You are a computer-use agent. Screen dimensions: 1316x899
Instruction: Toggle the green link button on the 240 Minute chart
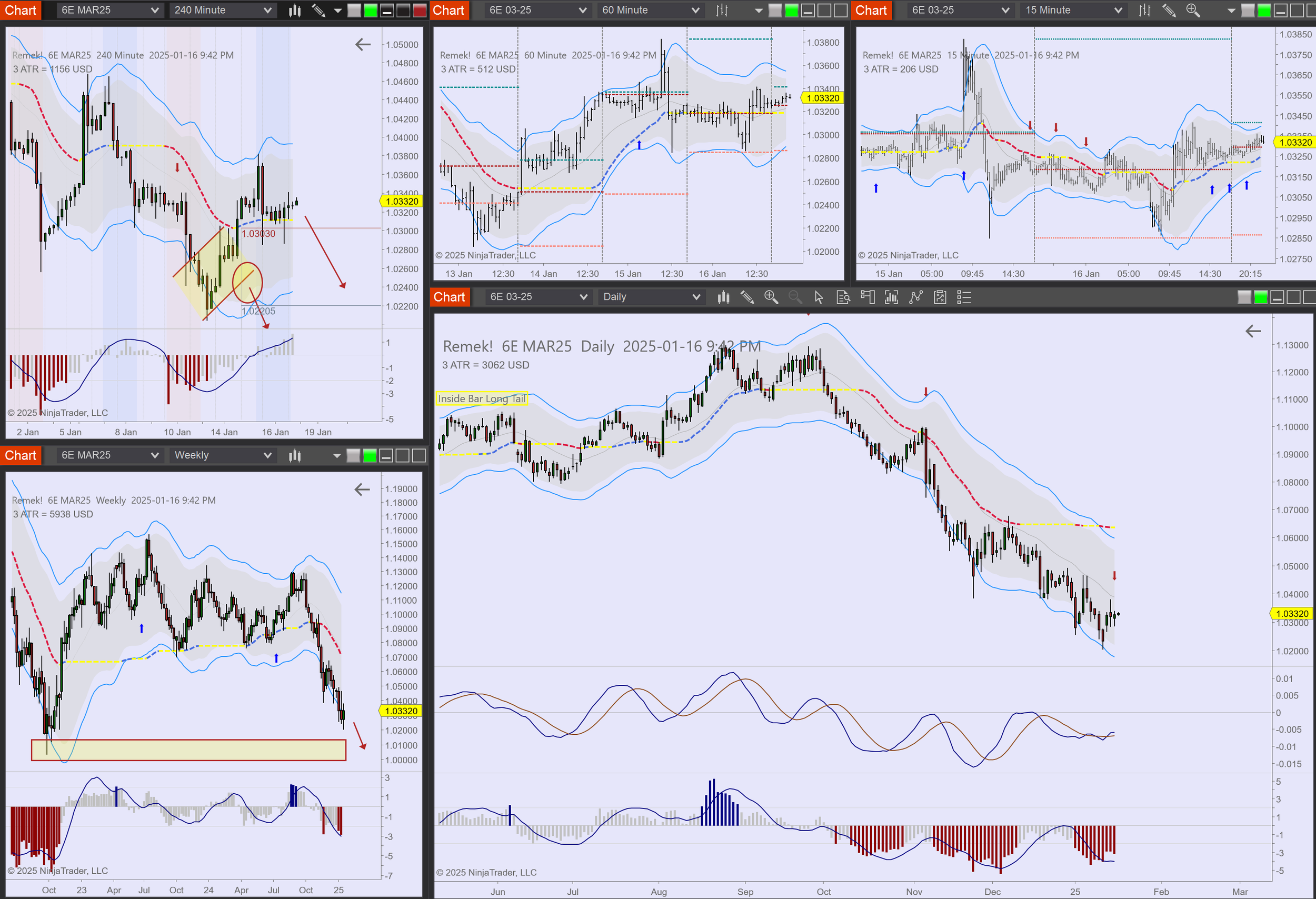[371, 10]
